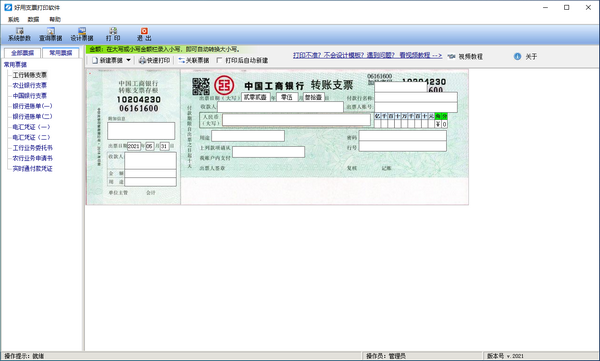Click the 人民币(大写) amount field
Screen dimensions: 600x361
297,120
